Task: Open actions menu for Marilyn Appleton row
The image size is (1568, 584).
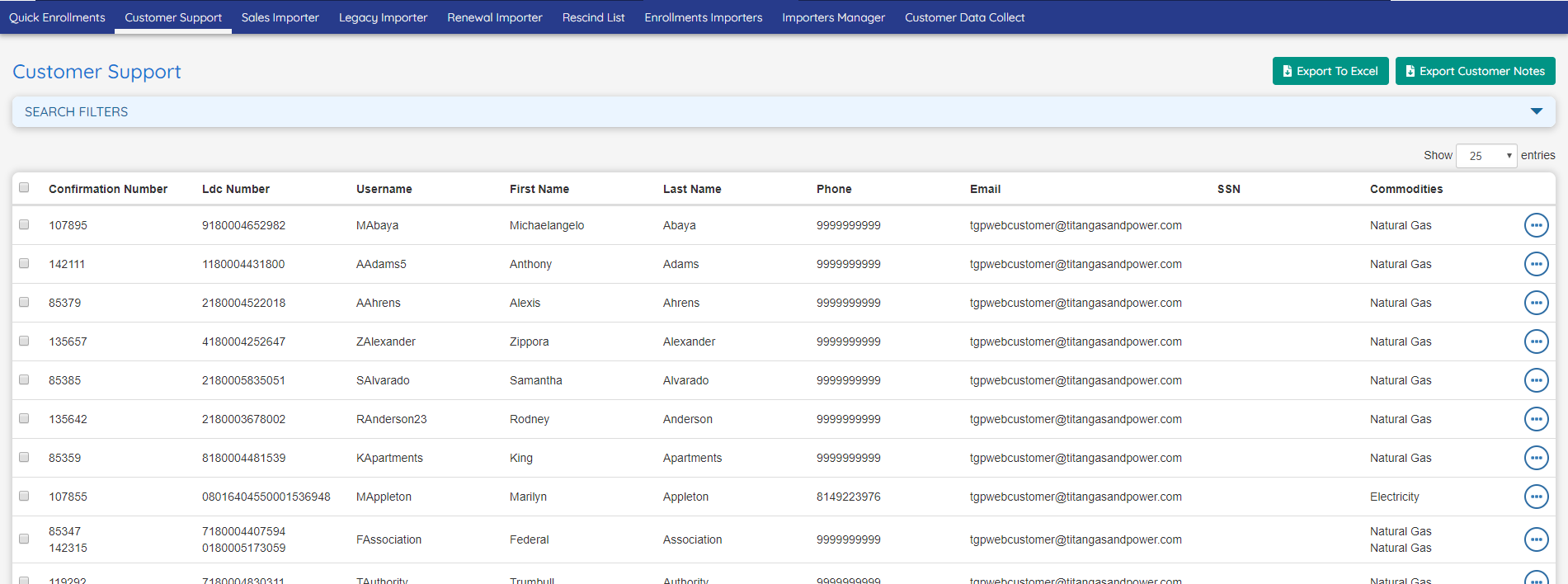Action: (x=1536, y=497)
